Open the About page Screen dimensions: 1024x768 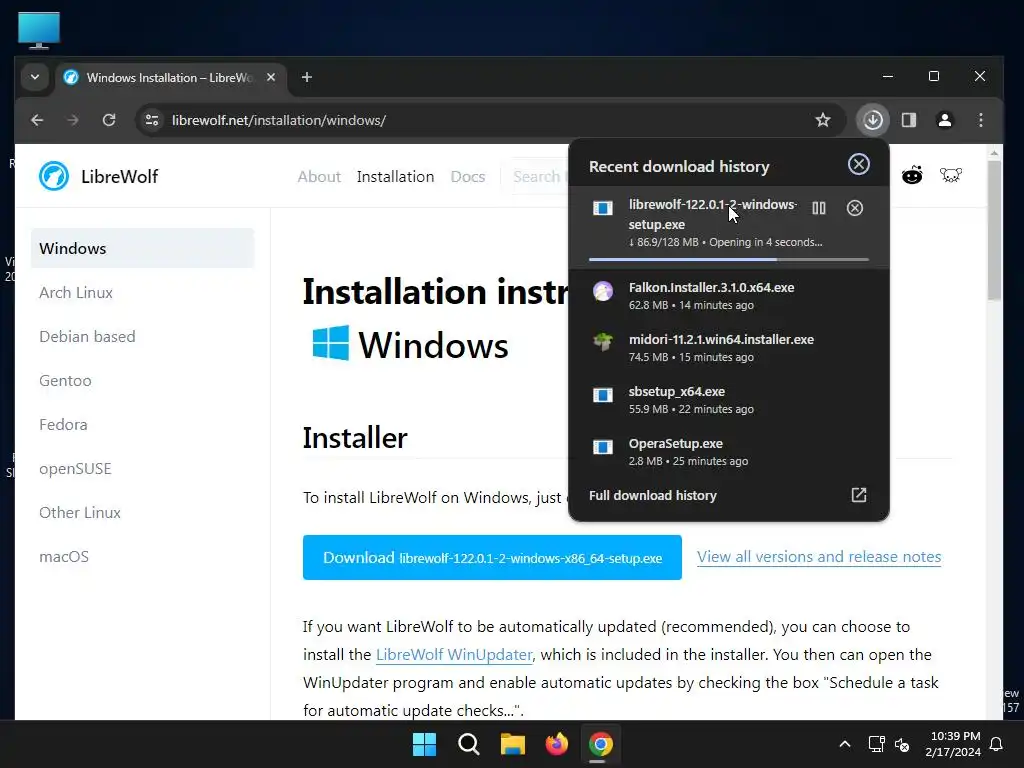[319, 176]
